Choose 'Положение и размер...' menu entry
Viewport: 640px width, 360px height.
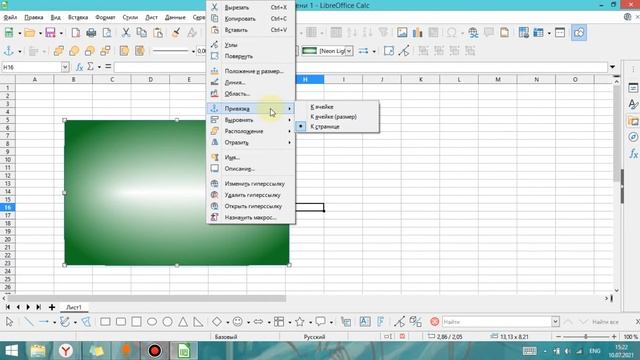[251, 71]
